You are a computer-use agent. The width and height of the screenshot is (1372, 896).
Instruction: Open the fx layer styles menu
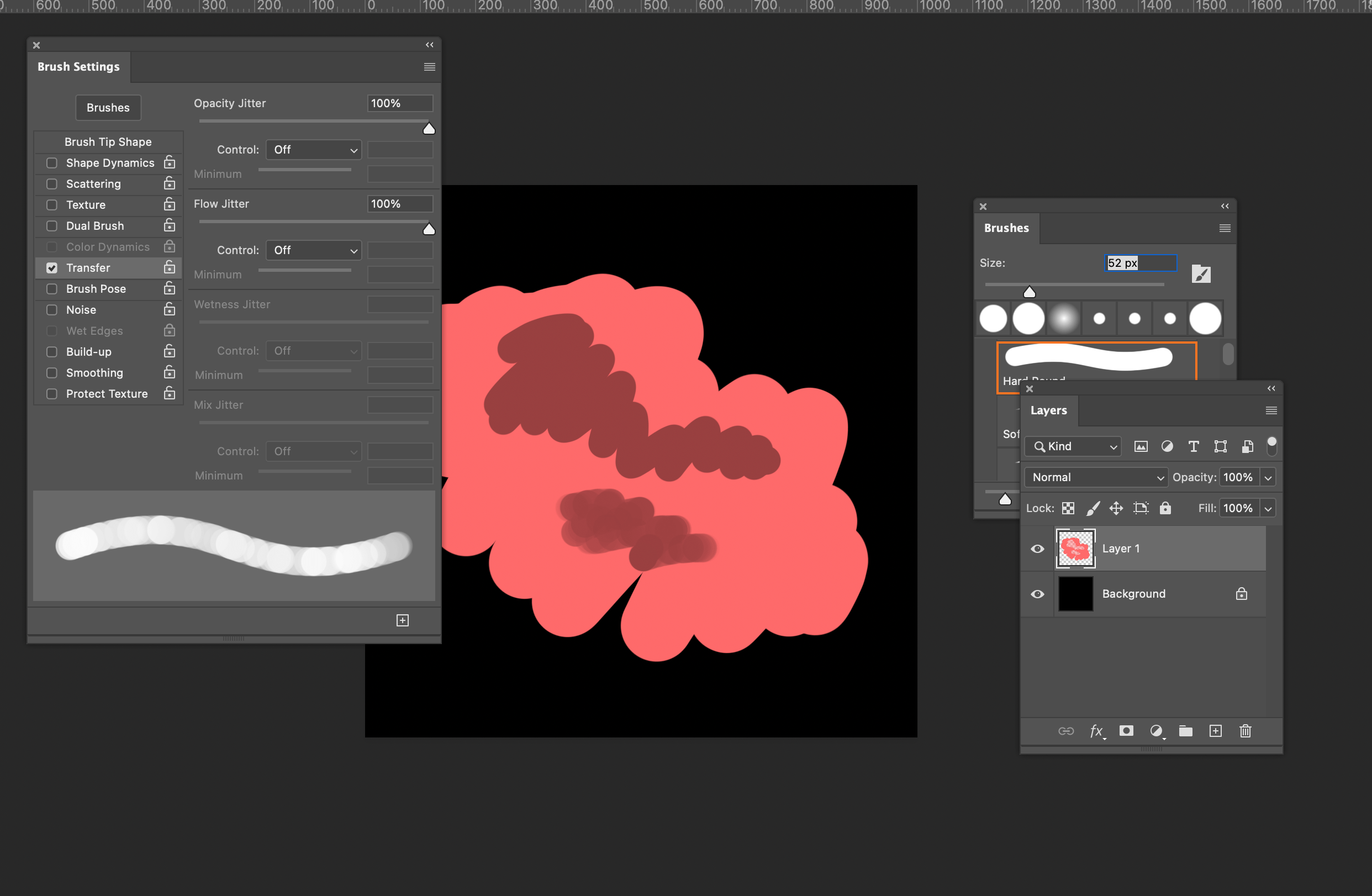[x=1097, y=730]
